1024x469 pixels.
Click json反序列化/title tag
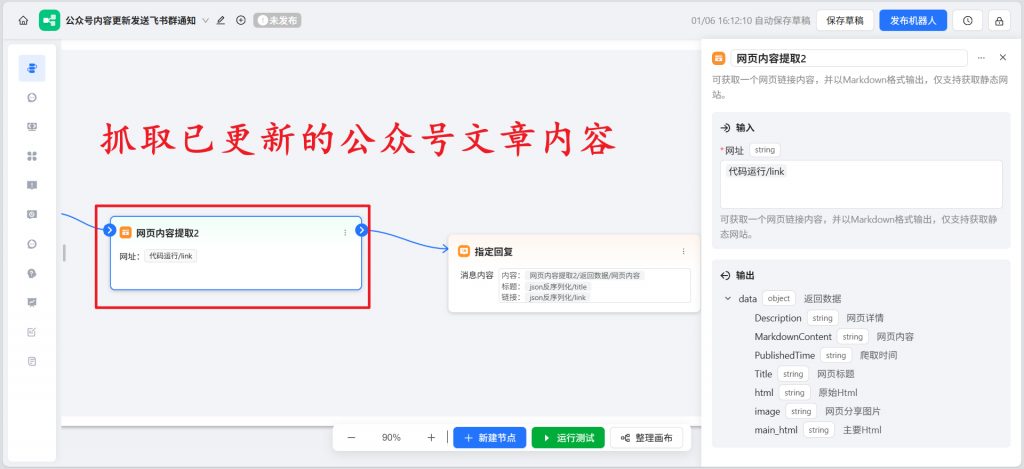[558, 287]
